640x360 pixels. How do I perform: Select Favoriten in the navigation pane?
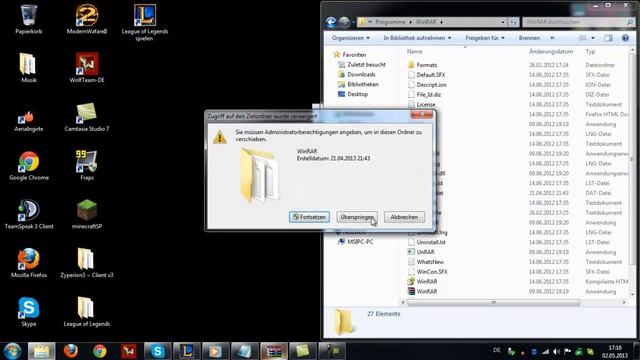[354, 55]
